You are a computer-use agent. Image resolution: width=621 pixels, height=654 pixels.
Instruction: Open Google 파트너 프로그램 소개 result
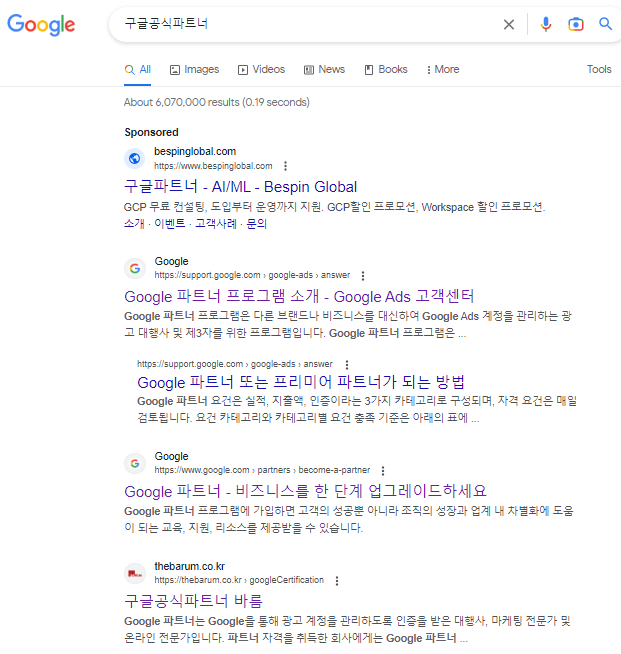(x=299, y=297)
